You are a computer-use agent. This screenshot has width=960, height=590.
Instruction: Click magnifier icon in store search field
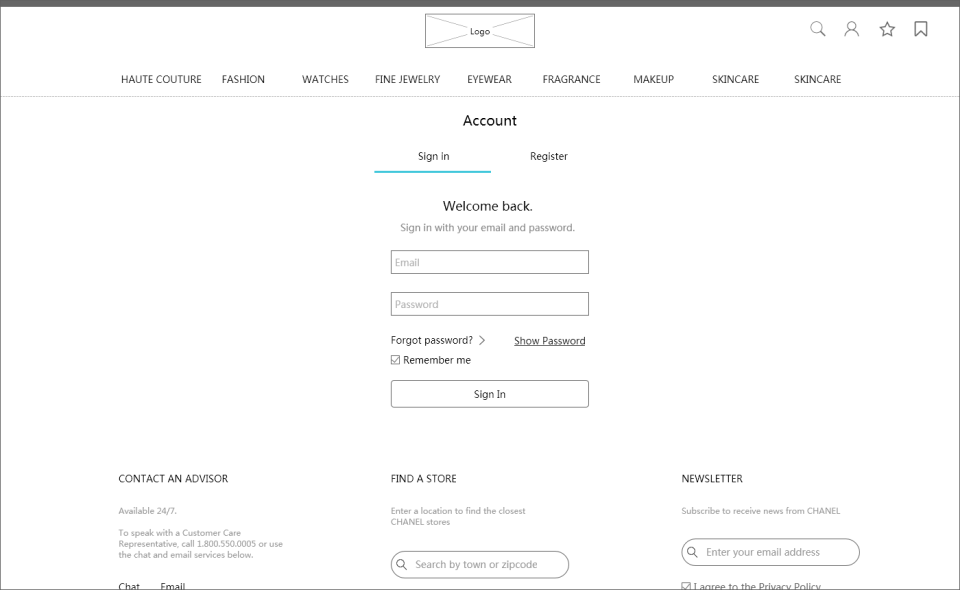click(x=402, y=564)
